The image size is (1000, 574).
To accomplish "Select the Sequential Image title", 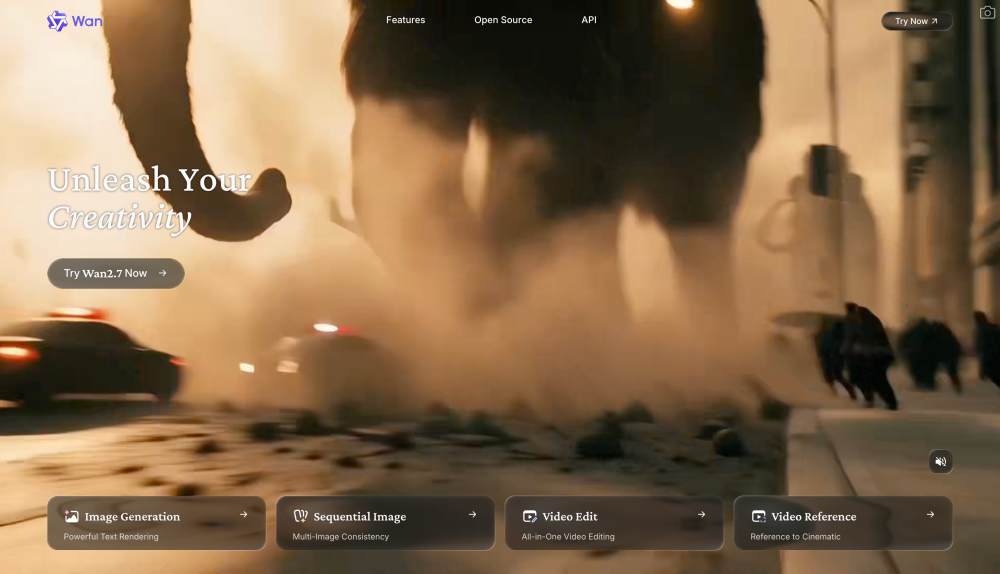I will [x=360, y=517].
